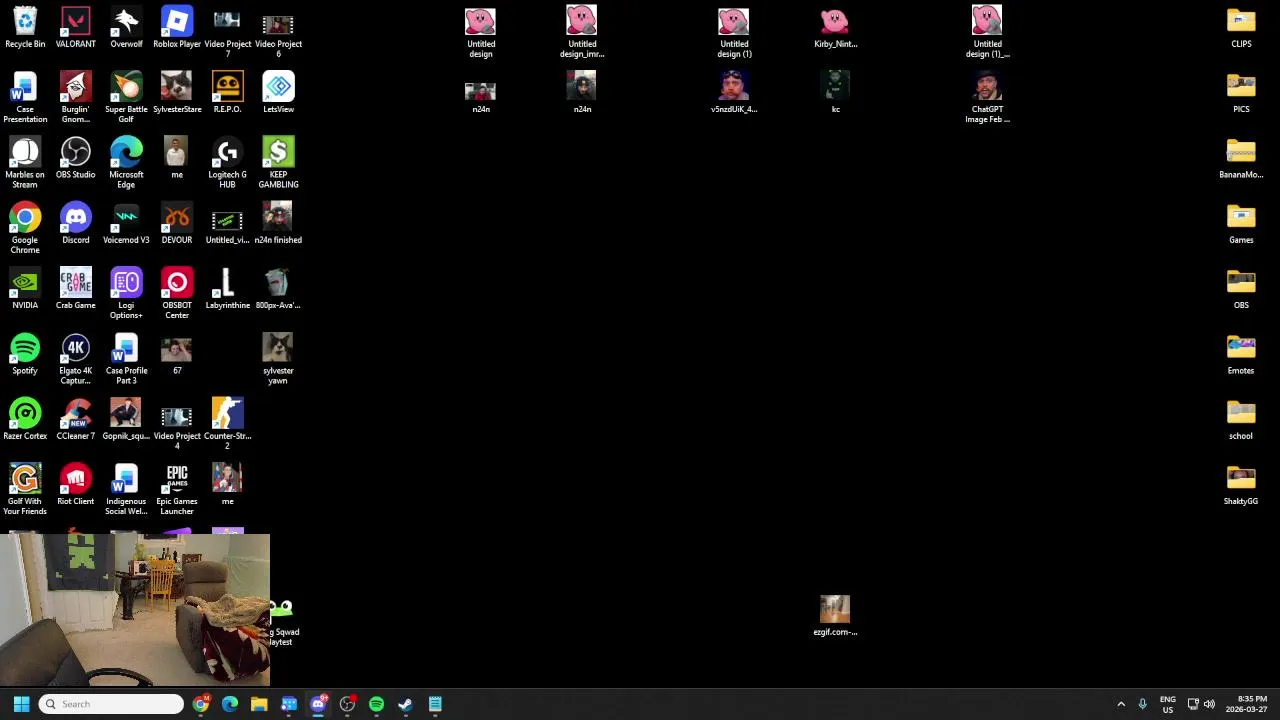This screenshot has height=720, width=1280.
Task: Open the ShaktyGG folder
Action: (1241, 485)
